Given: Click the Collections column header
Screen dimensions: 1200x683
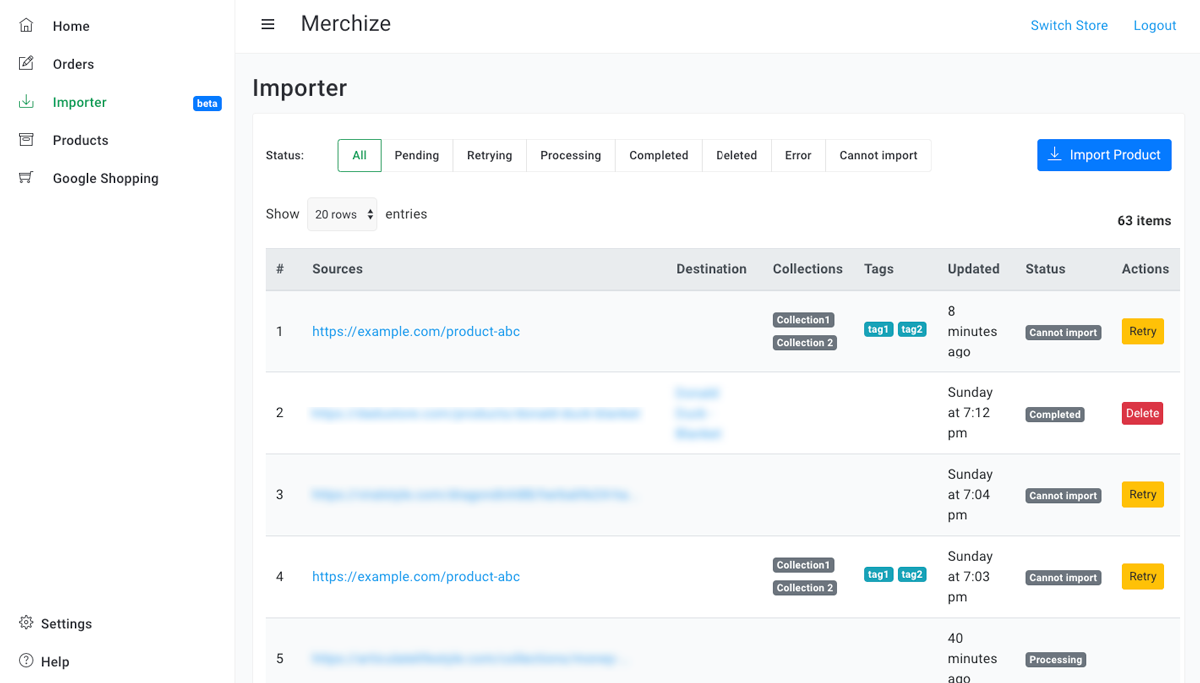Looking at the screenshot, I should (807, 269).
